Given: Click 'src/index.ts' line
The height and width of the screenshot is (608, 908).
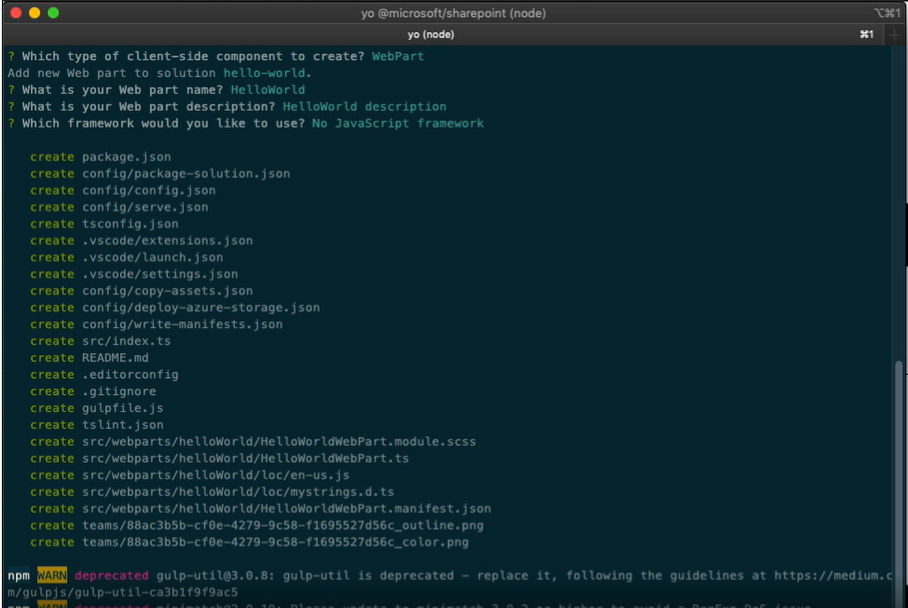Looking at the screenshot, I should click(x=126, y=342).
